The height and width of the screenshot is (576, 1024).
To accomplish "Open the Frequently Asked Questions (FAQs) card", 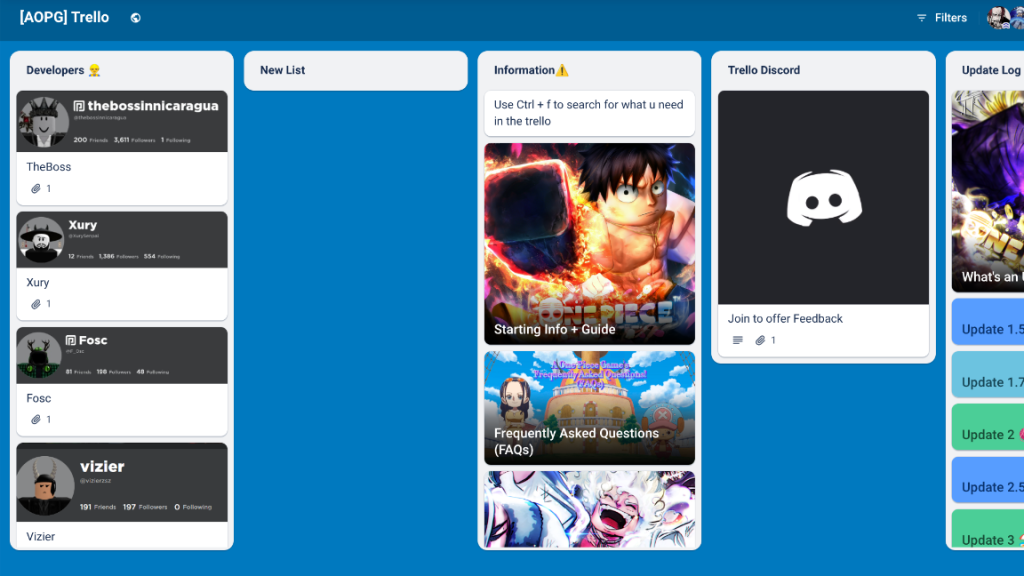I will (x=589, y=407).
